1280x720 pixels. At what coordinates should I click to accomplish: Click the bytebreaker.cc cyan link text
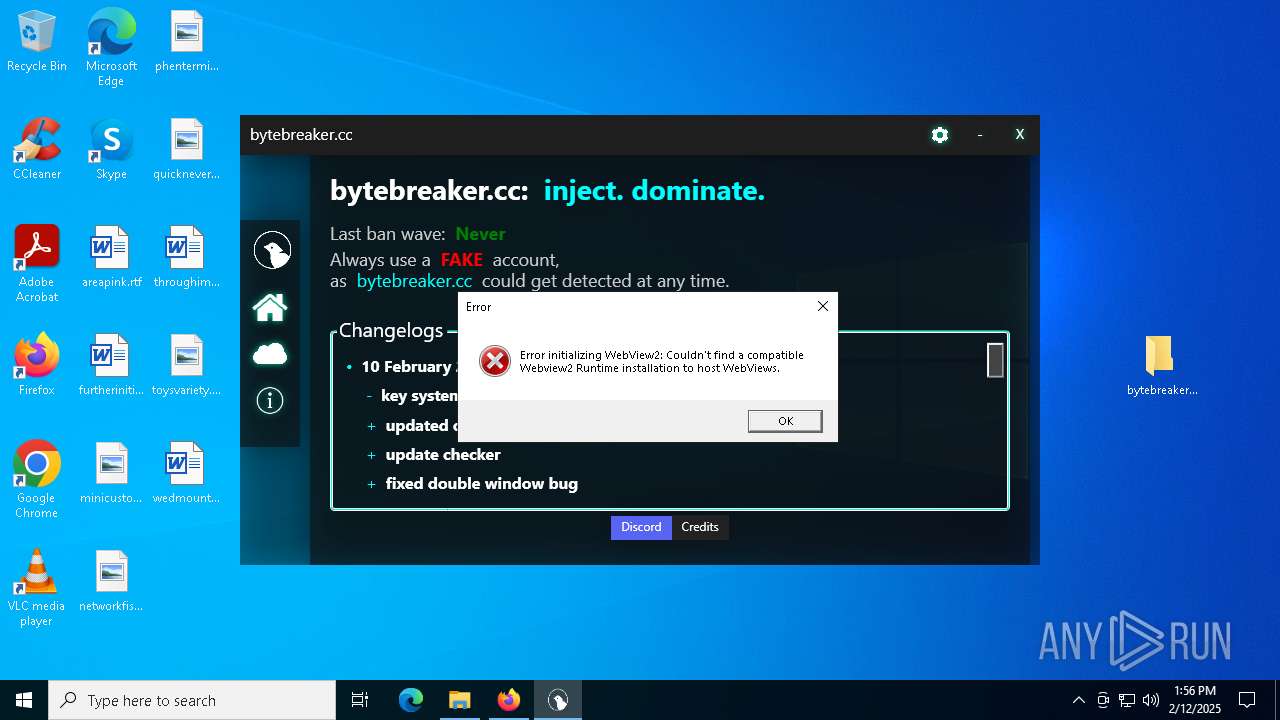(x=414, y=281)
